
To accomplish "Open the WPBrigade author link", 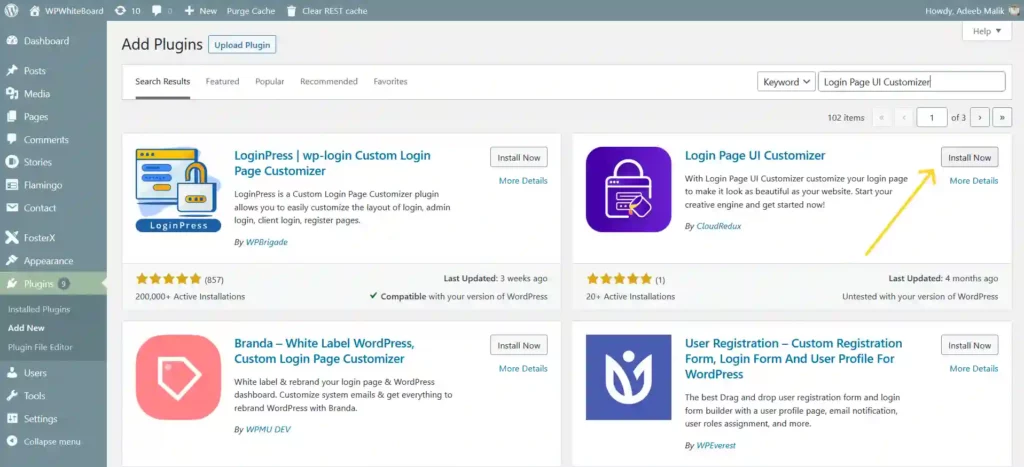I will point(266,242).
